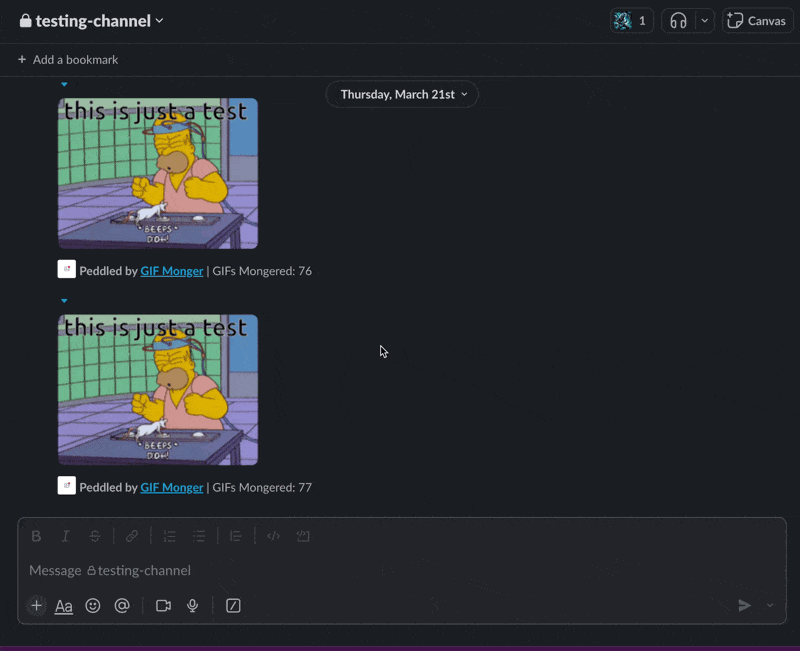Click the emoji picker smiley icon

[93, 606]
